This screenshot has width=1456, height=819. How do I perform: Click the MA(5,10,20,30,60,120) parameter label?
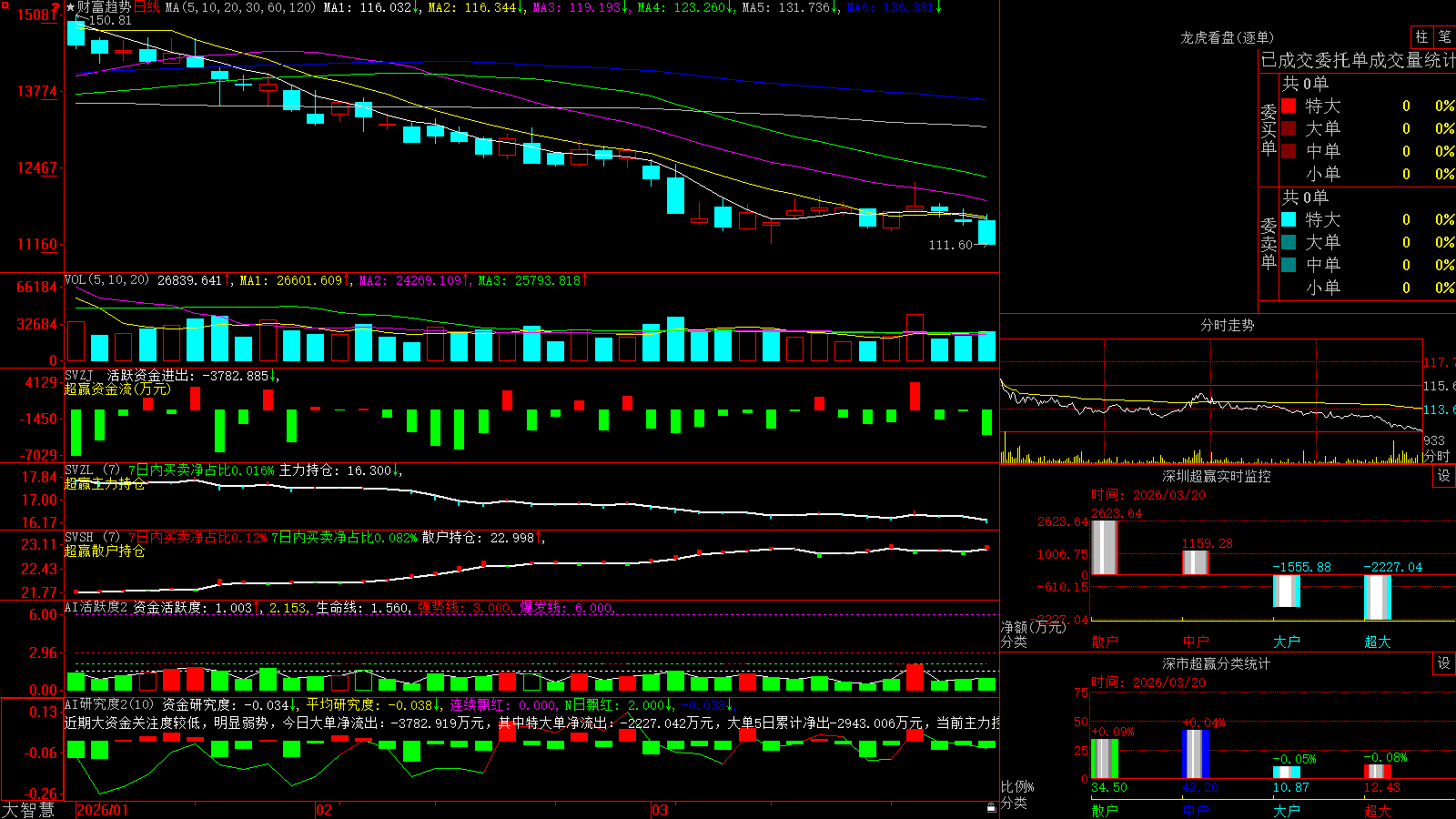(x=240, y=7)
